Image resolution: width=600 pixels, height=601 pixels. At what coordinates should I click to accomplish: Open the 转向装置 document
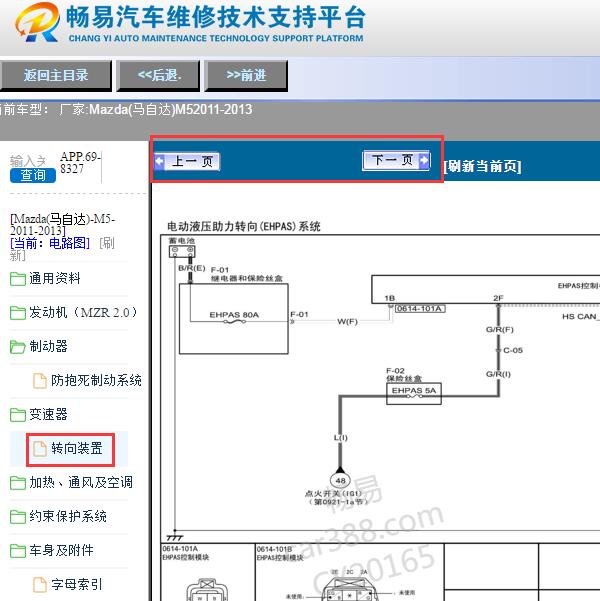click(x=77, y=448)
